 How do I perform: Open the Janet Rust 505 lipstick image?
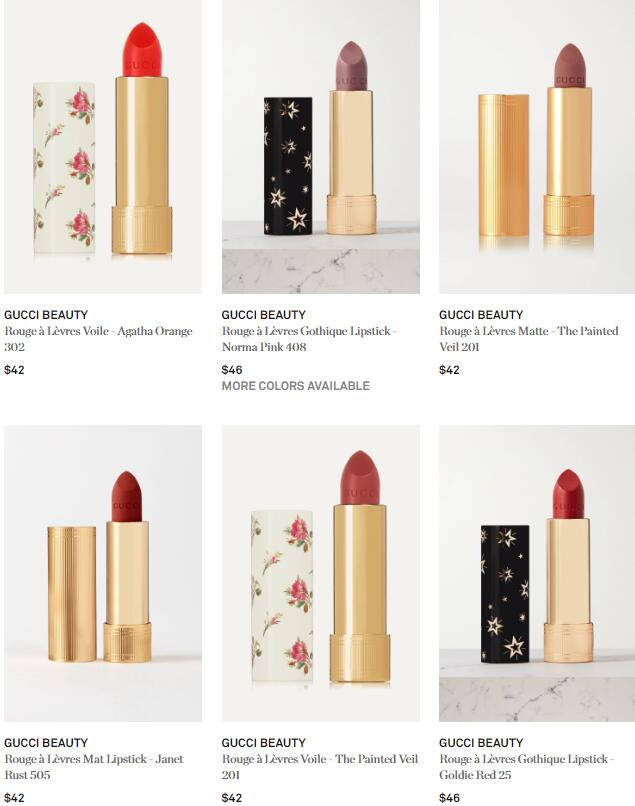[103, 573]
